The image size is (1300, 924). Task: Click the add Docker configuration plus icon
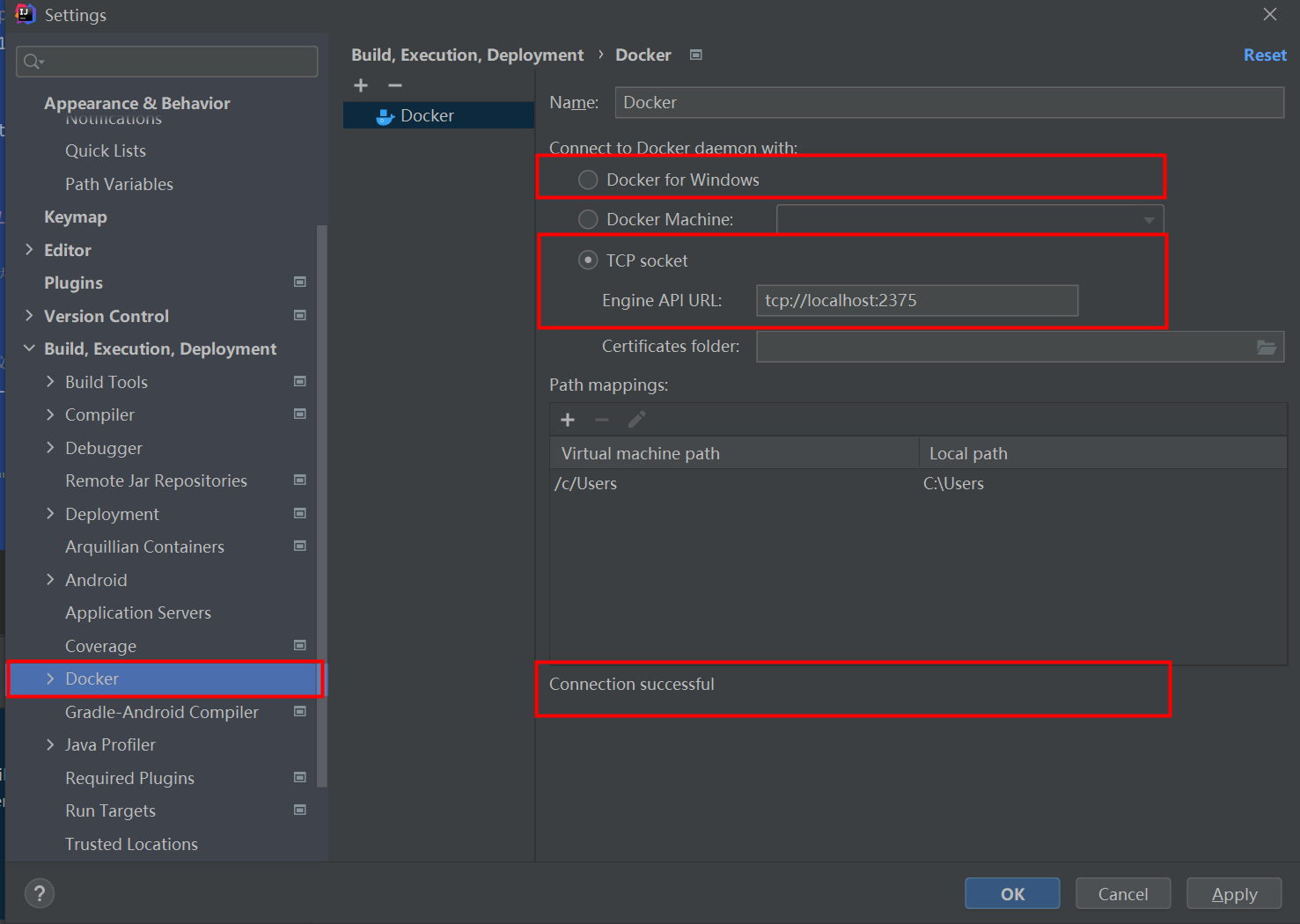[x=361, y=85]
